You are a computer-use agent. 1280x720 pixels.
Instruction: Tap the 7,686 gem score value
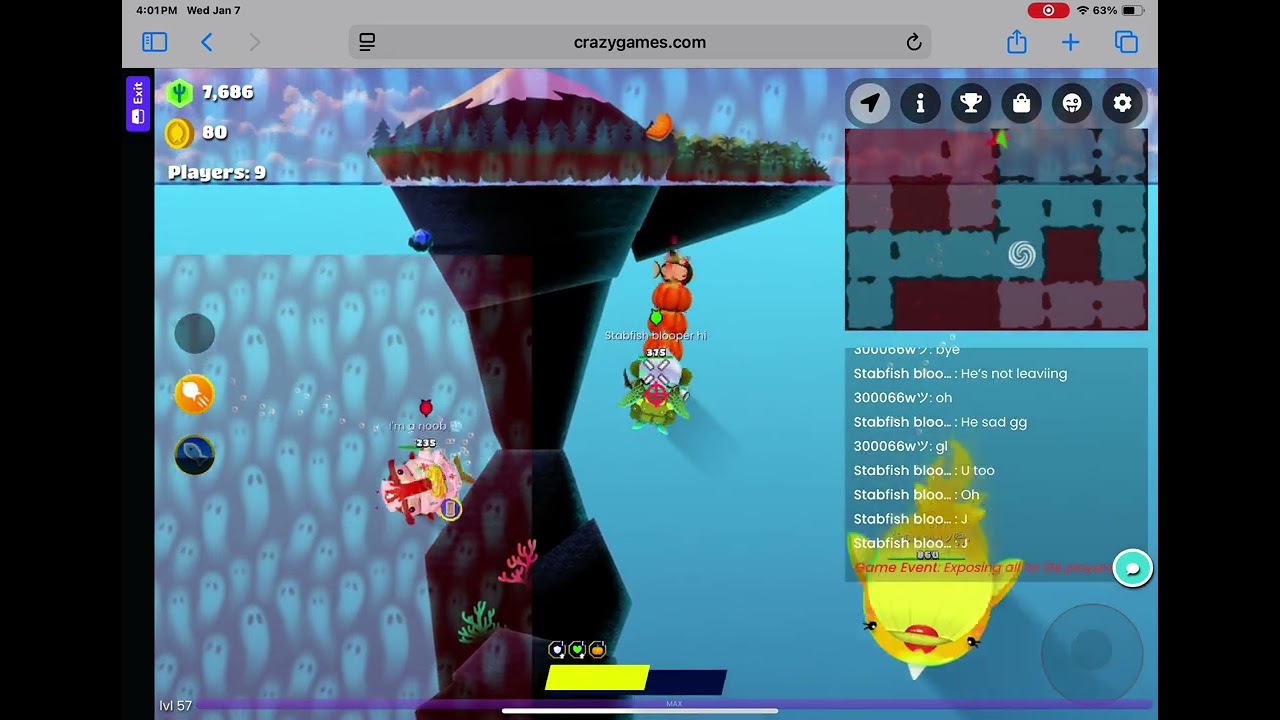coord(228,92)
